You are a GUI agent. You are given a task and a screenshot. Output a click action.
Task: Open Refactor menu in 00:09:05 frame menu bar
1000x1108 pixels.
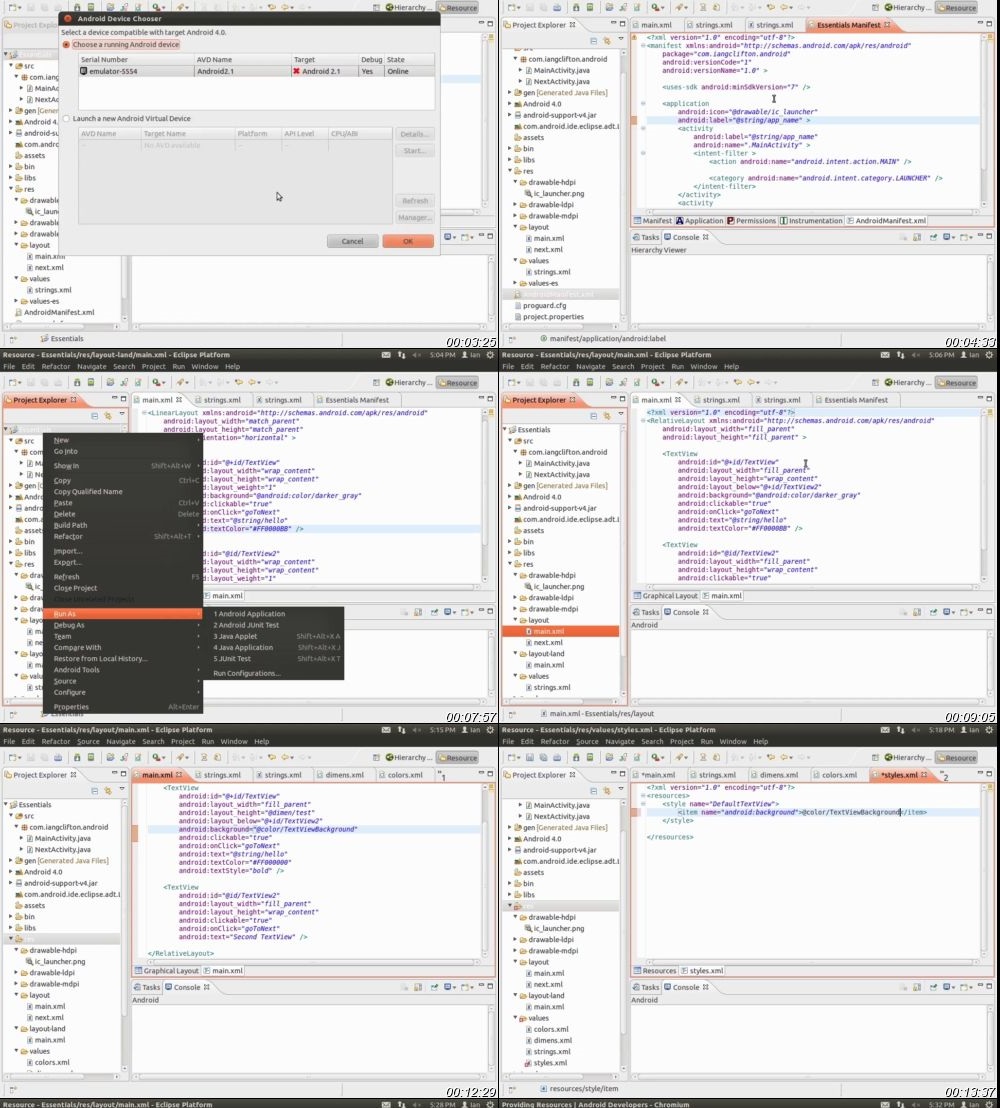(x=554, y=367)
